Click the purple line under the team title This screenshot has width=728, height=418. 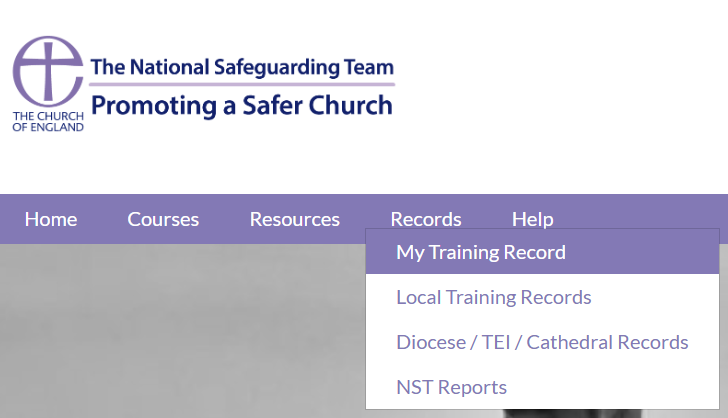(241, 85)
